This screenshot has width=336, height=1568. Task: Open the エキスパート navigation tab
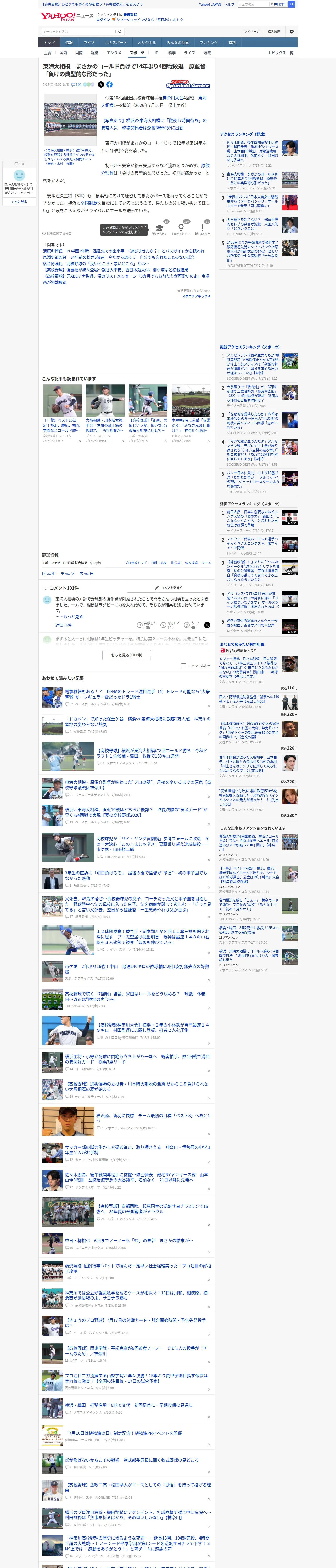click(116, 43)
